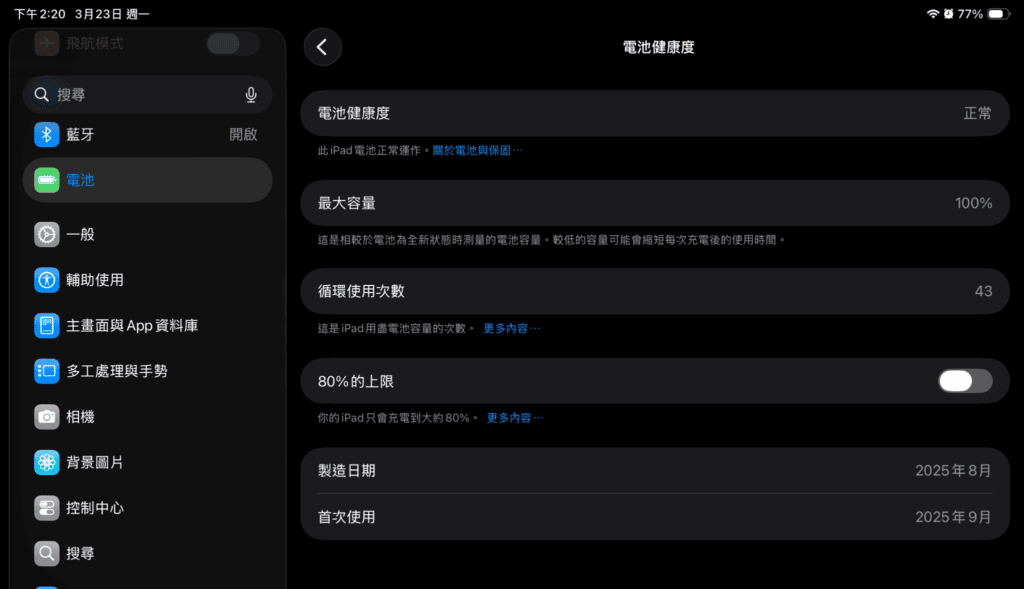Tap the 首次使用 2025年9月 row

pyautogui.click(x=655, y=517)
